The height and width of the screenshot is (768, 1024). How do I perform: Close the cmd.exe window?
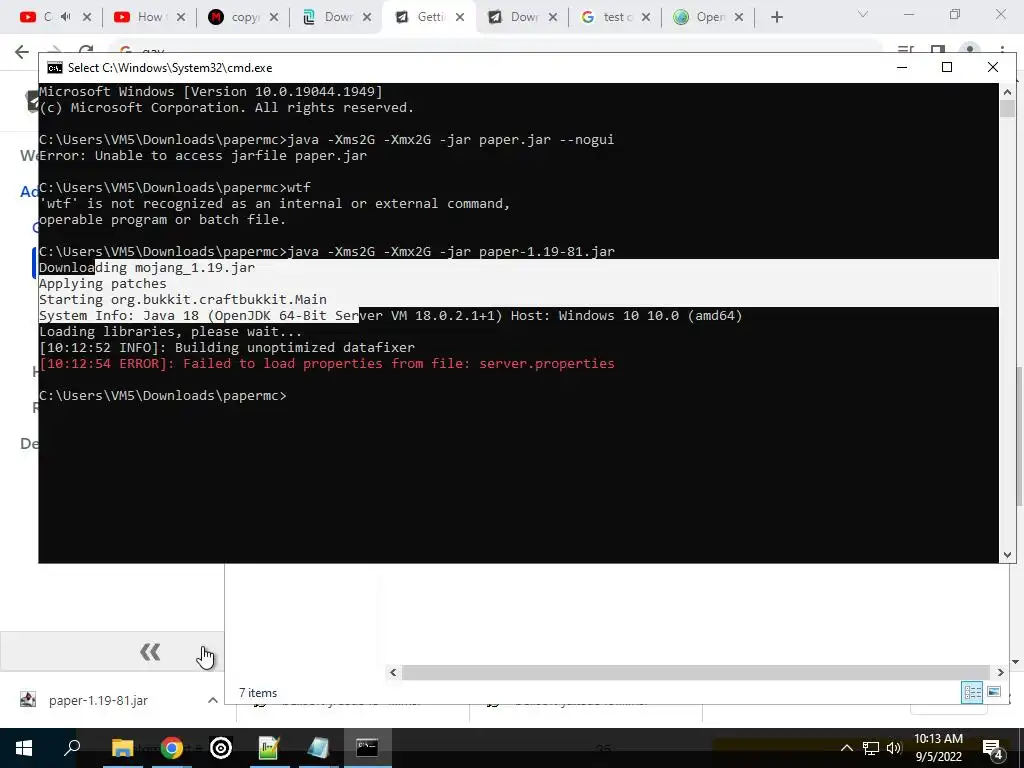tap(993, 67)
